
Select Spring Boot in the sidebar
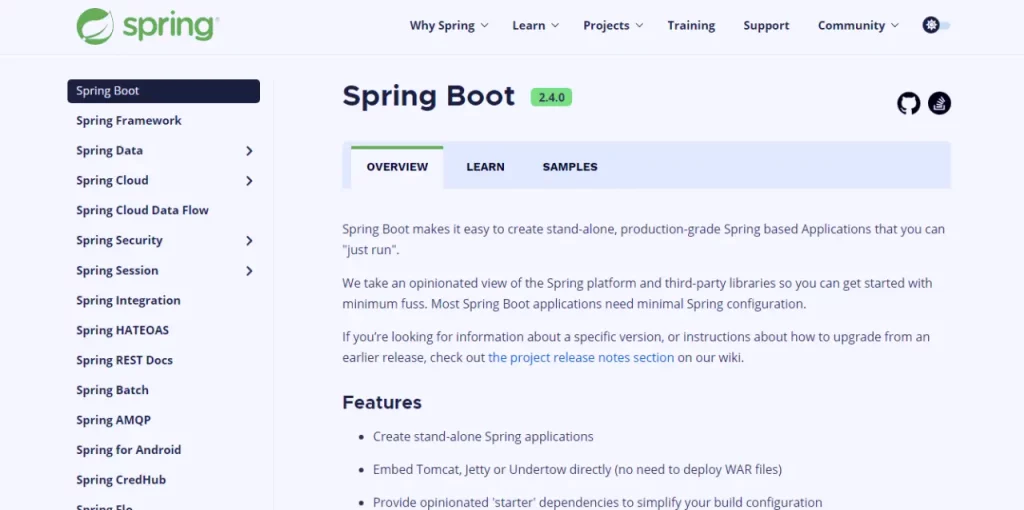(x=163, y=91)
